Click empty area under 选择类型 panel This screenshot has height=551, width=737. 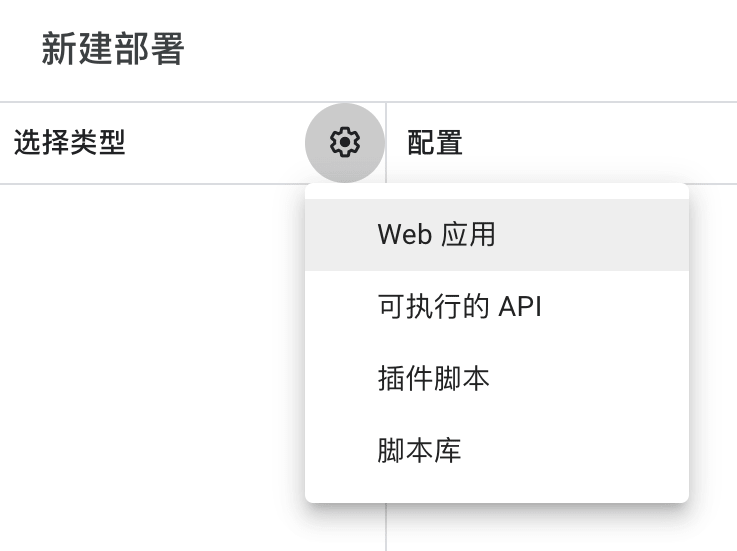coord(150,367)
